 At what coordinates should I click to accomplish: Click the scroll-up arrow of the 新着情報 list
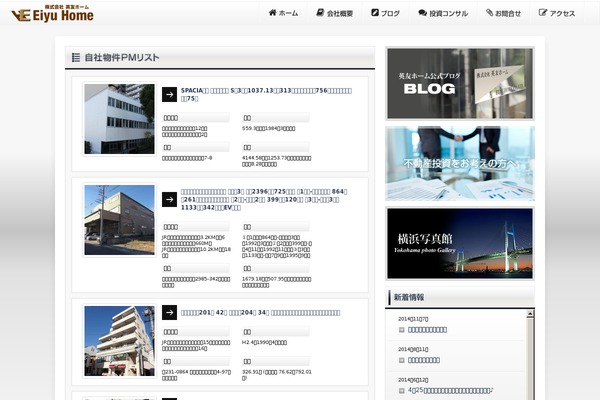point(530,314)
